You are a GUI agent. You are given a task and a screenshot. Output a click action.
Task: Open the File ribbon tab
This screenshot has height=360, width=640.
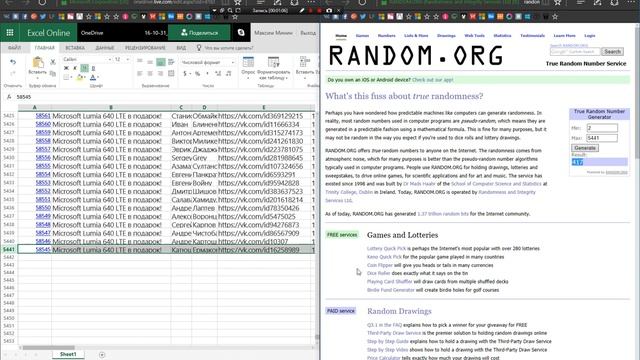click(15, 48)
